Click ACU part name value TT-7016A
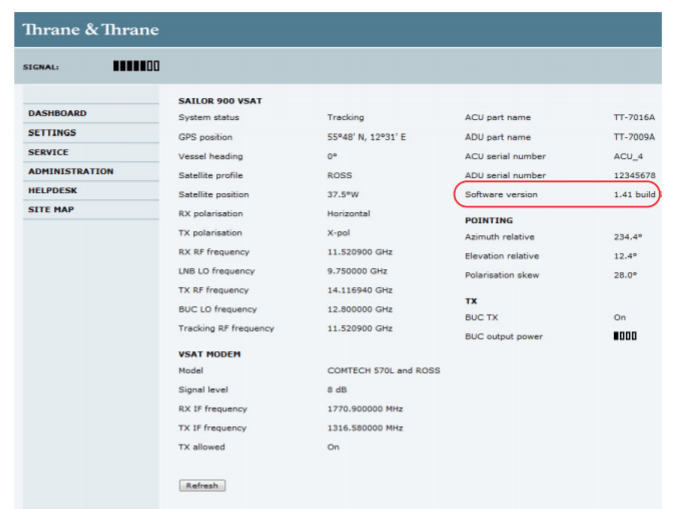The width and height of the screenshot is (680, 509). pyautogui.click(x=634, y=117)
